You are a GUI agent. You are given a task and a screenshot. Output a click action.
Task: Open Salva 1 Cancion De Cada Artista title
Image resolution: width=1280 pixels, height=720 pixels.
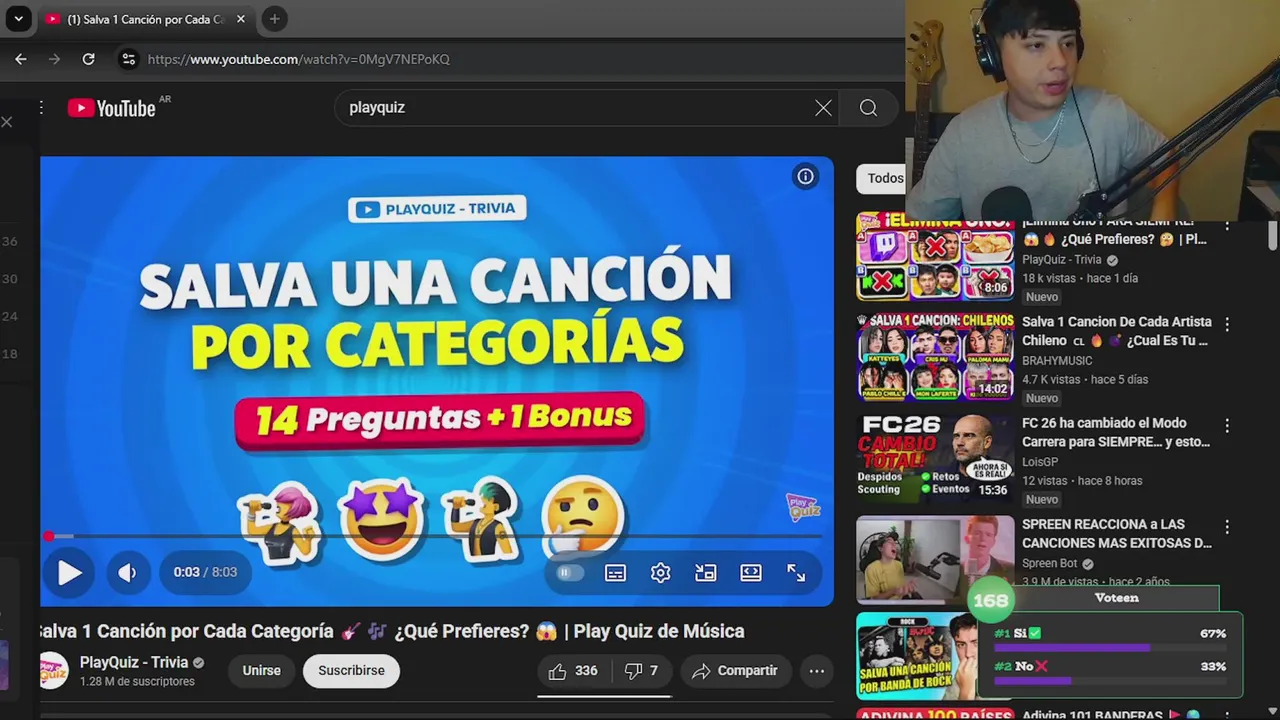tap(1116, 331)
